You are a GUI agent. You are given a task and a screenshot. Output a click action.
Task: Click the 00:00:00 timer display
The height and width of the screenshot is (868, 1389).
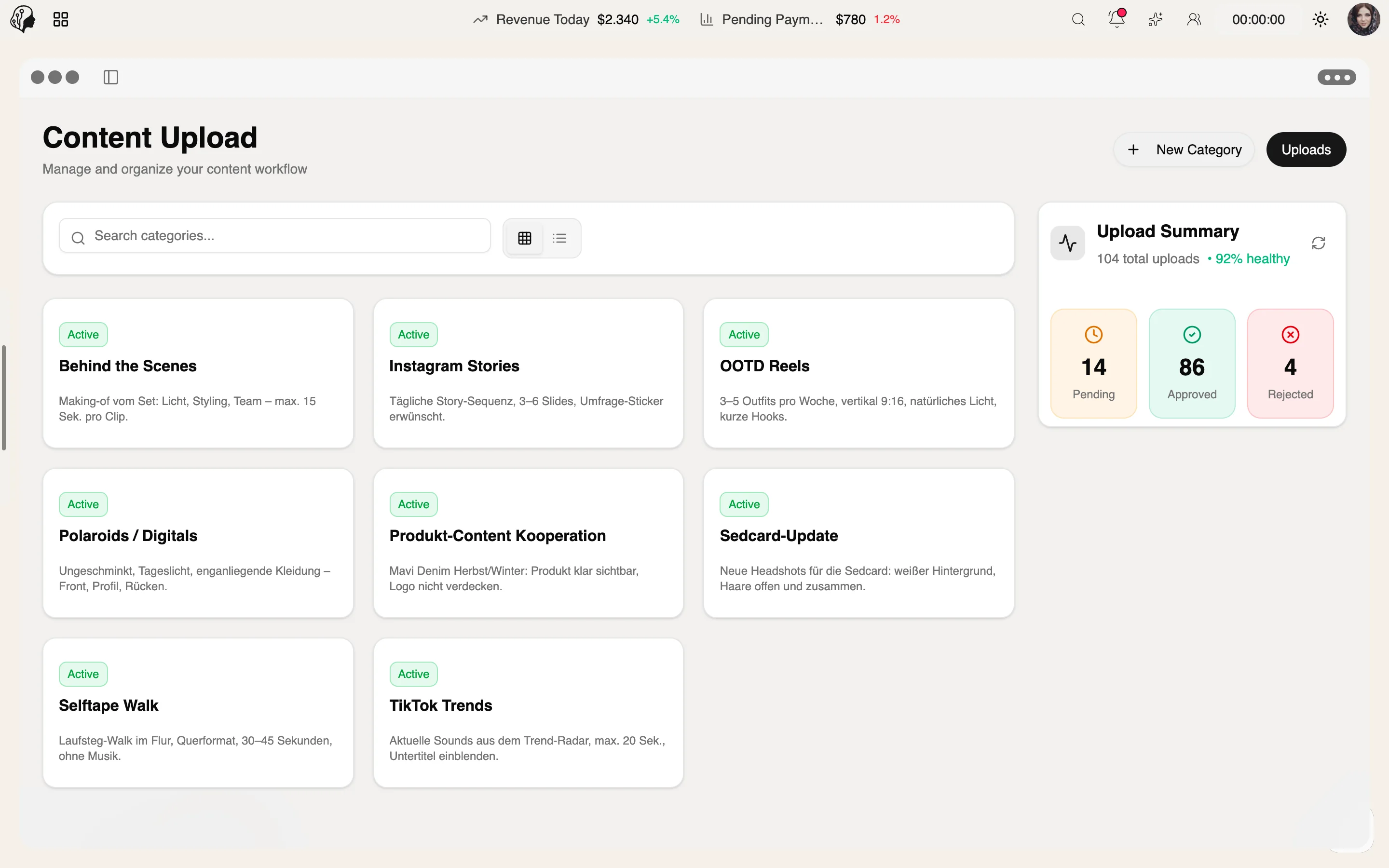click(x=1258, y=19)
